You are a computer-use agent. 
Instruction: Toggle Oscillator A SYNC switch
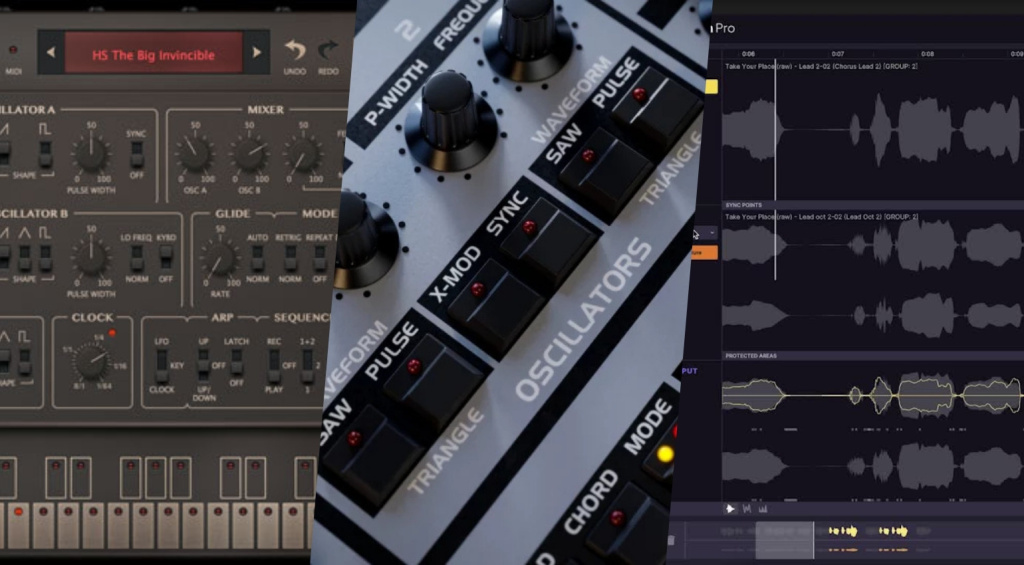click(136, 154)
